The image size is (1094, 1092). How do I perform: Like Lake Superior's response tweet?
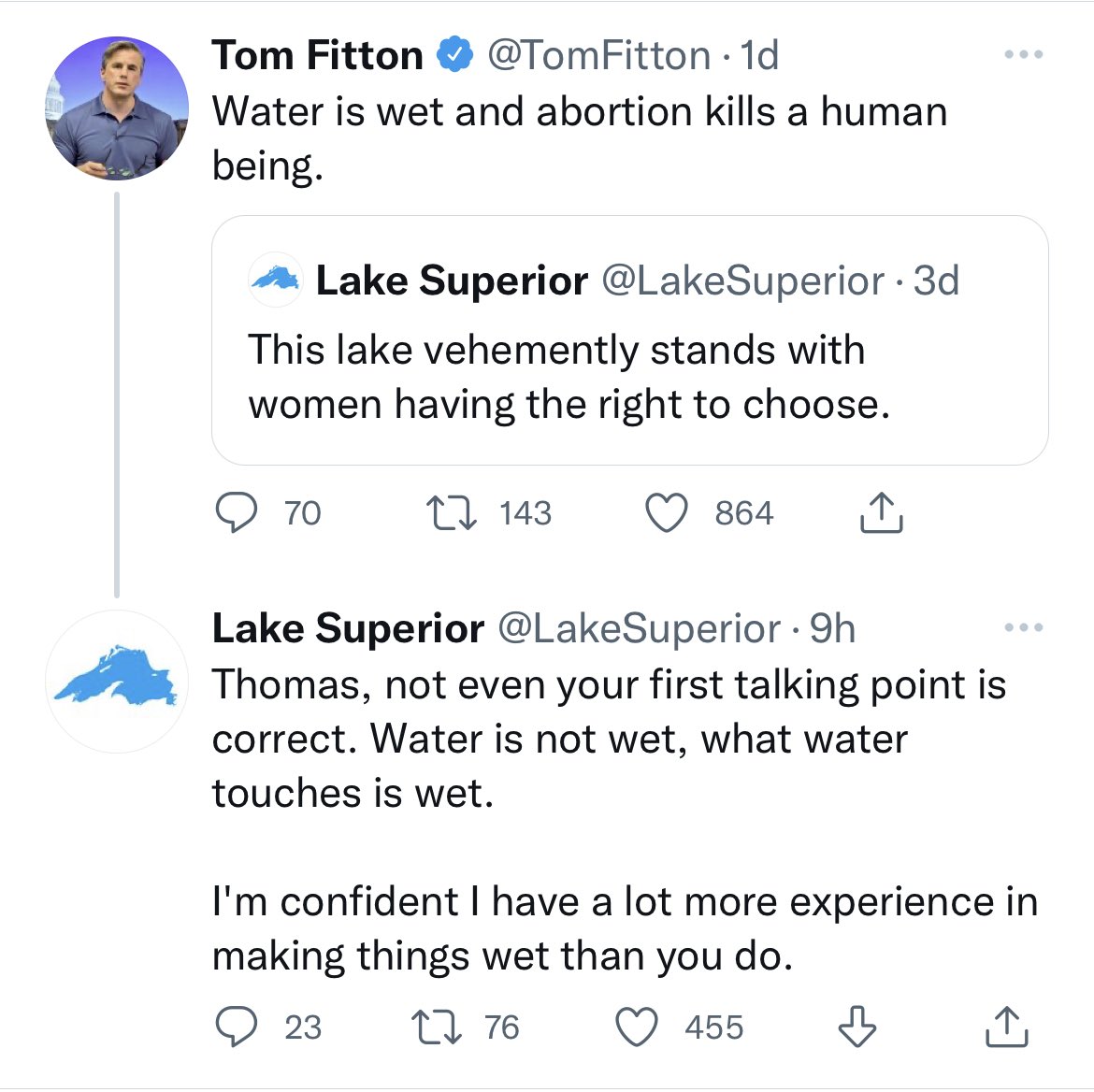637,1027
